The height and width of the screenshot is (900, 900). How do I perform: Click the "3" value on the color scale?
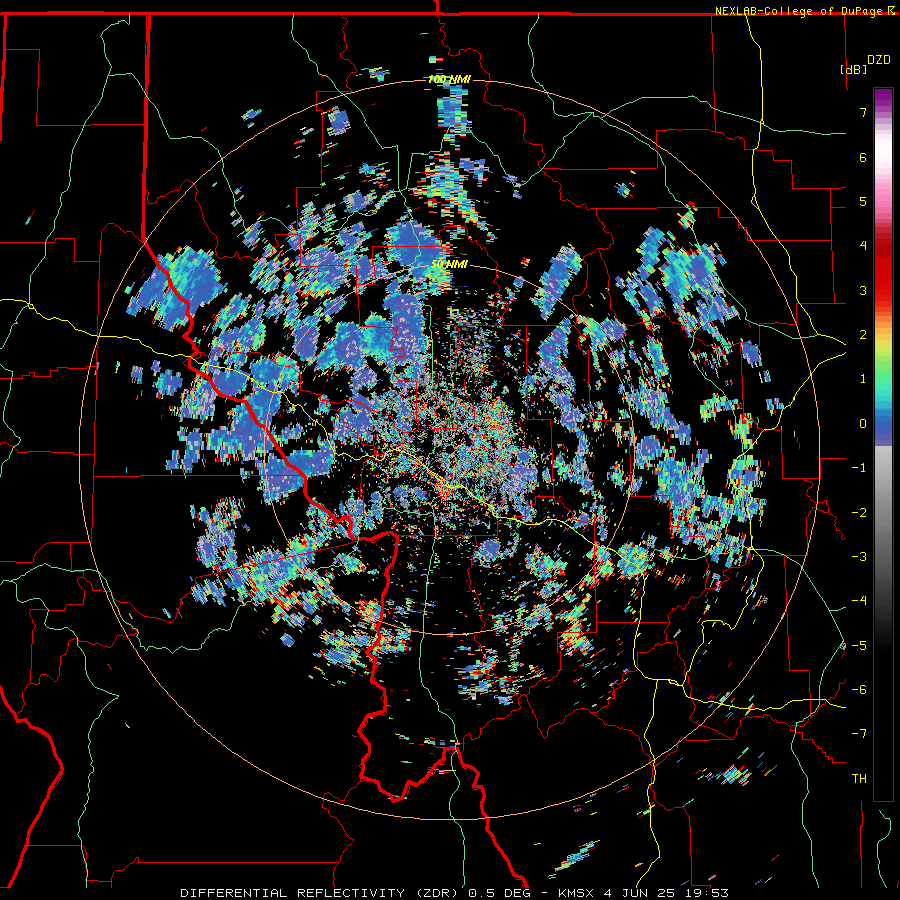tap(863, 290)
